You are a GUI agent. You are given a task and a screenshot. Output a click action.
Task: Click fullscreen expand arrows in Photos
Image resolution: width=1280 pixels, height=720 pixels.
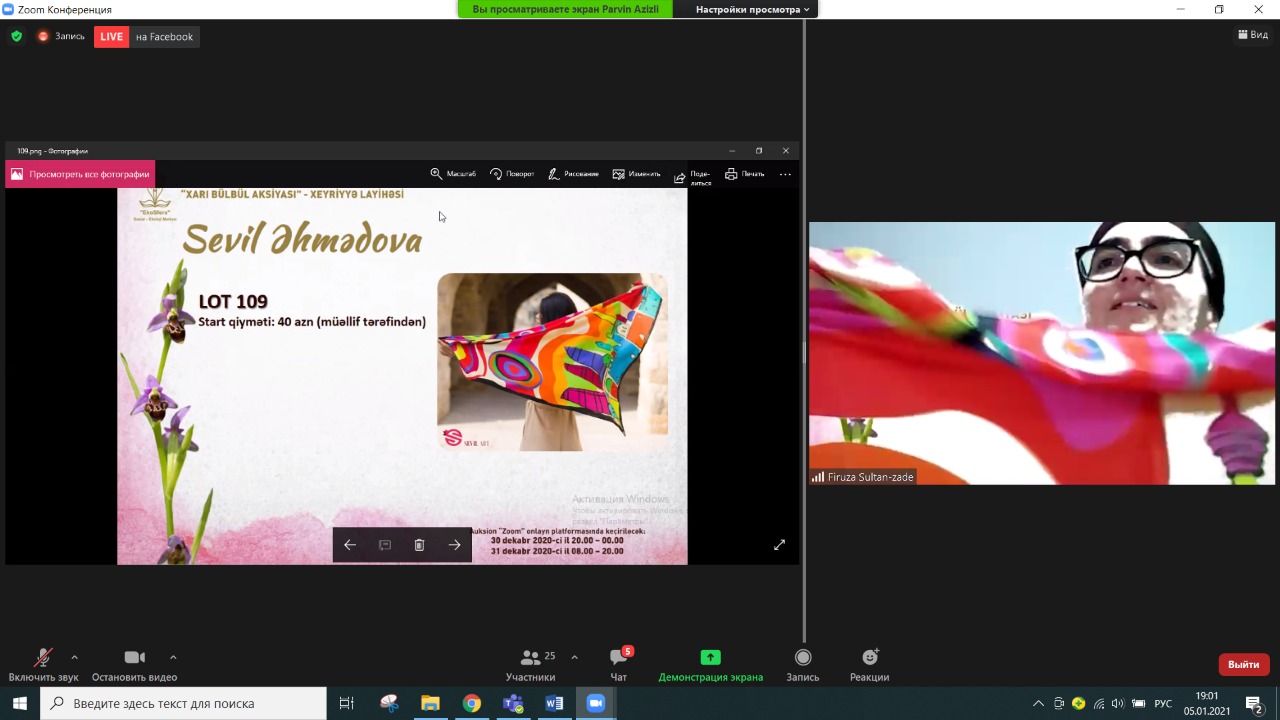(779, 545)
